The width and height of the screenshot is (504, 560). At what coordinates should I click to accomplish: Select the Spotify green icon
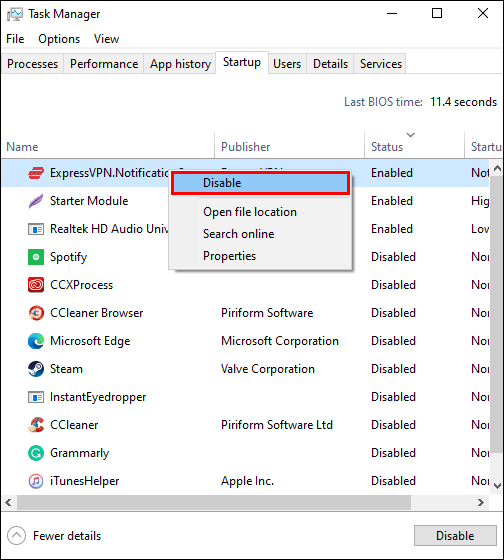[36, 257]
